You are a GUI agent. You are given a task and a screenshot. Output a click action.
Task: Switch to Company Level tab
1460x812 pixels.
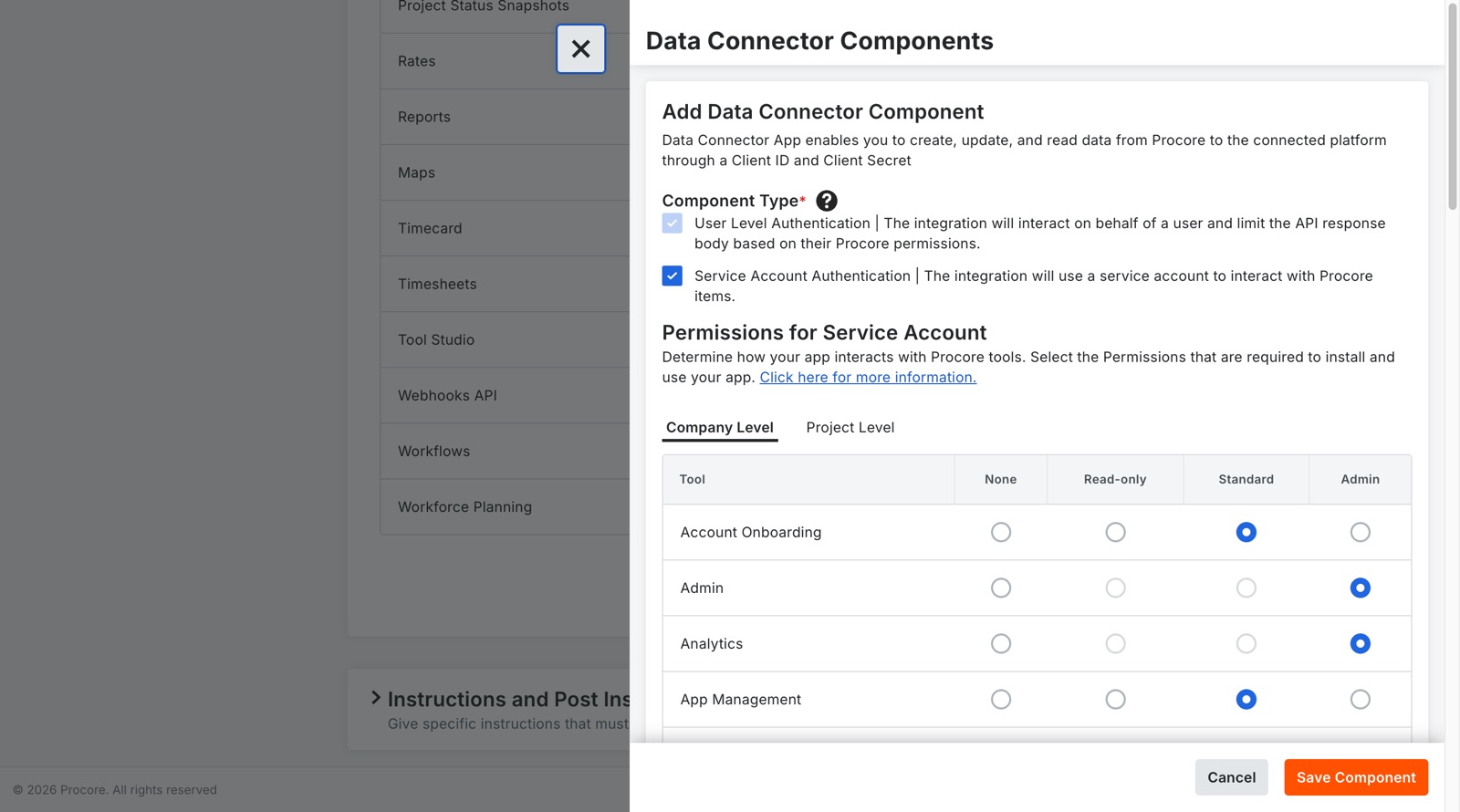(720, 428)
